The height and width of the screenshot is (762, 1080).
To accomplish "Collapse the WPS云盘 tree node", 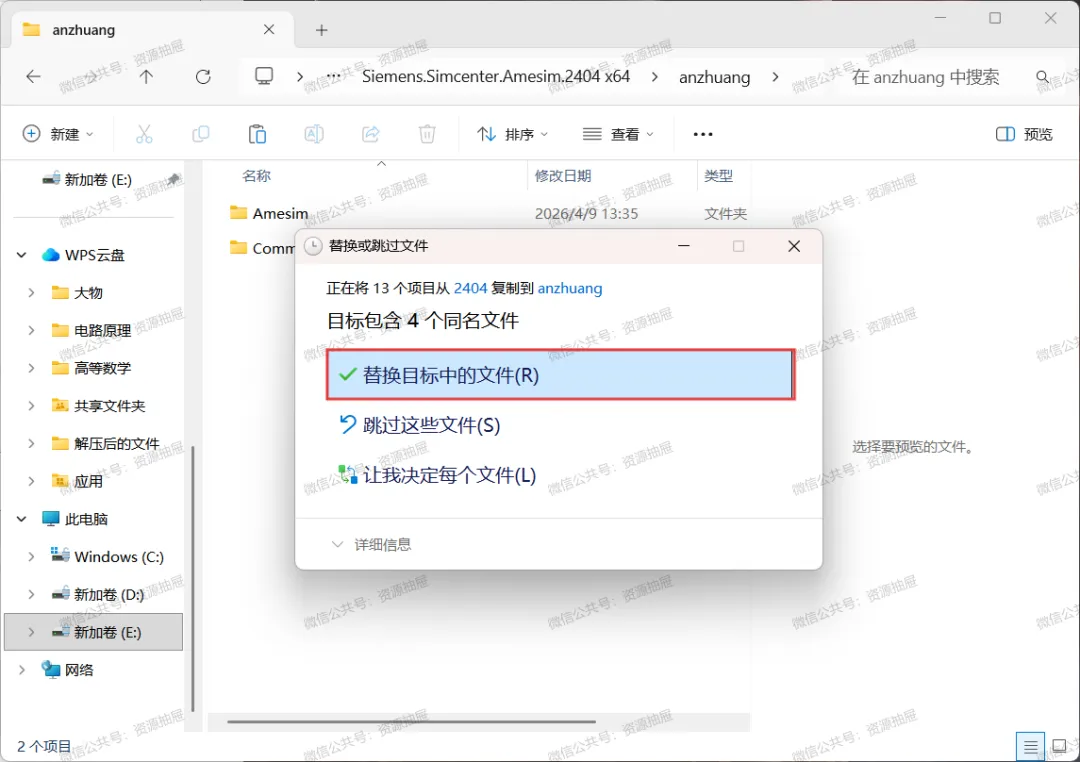I will coord(21,255).
